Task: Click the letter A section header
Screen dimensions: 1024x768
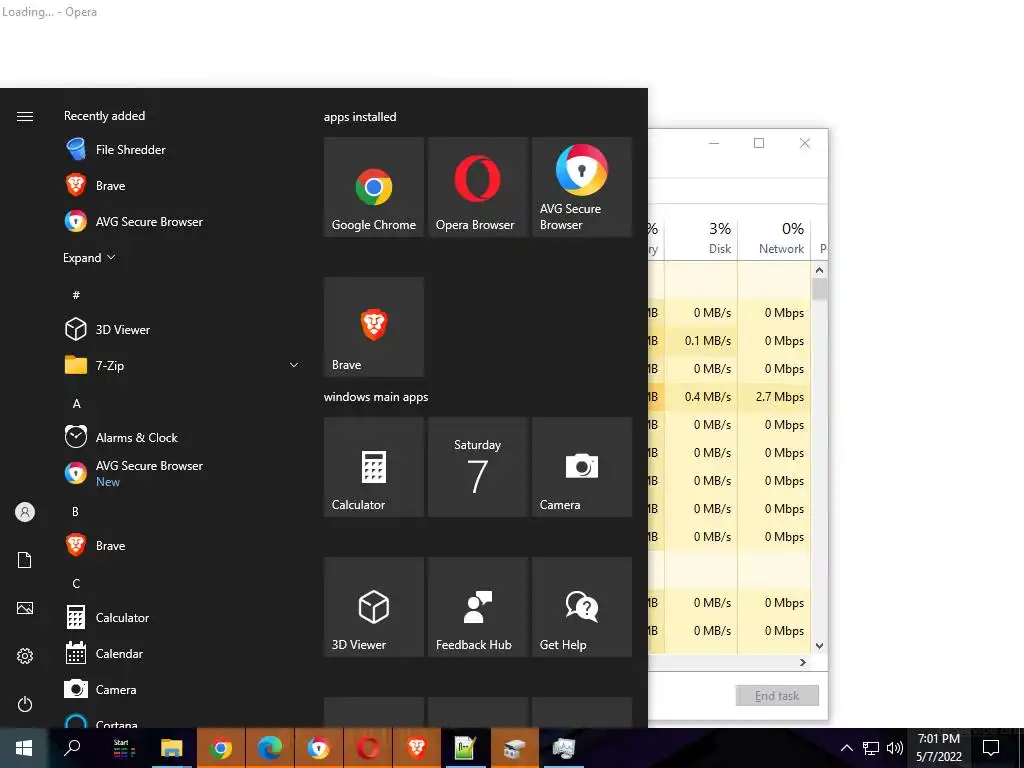Action: [76, 404]
